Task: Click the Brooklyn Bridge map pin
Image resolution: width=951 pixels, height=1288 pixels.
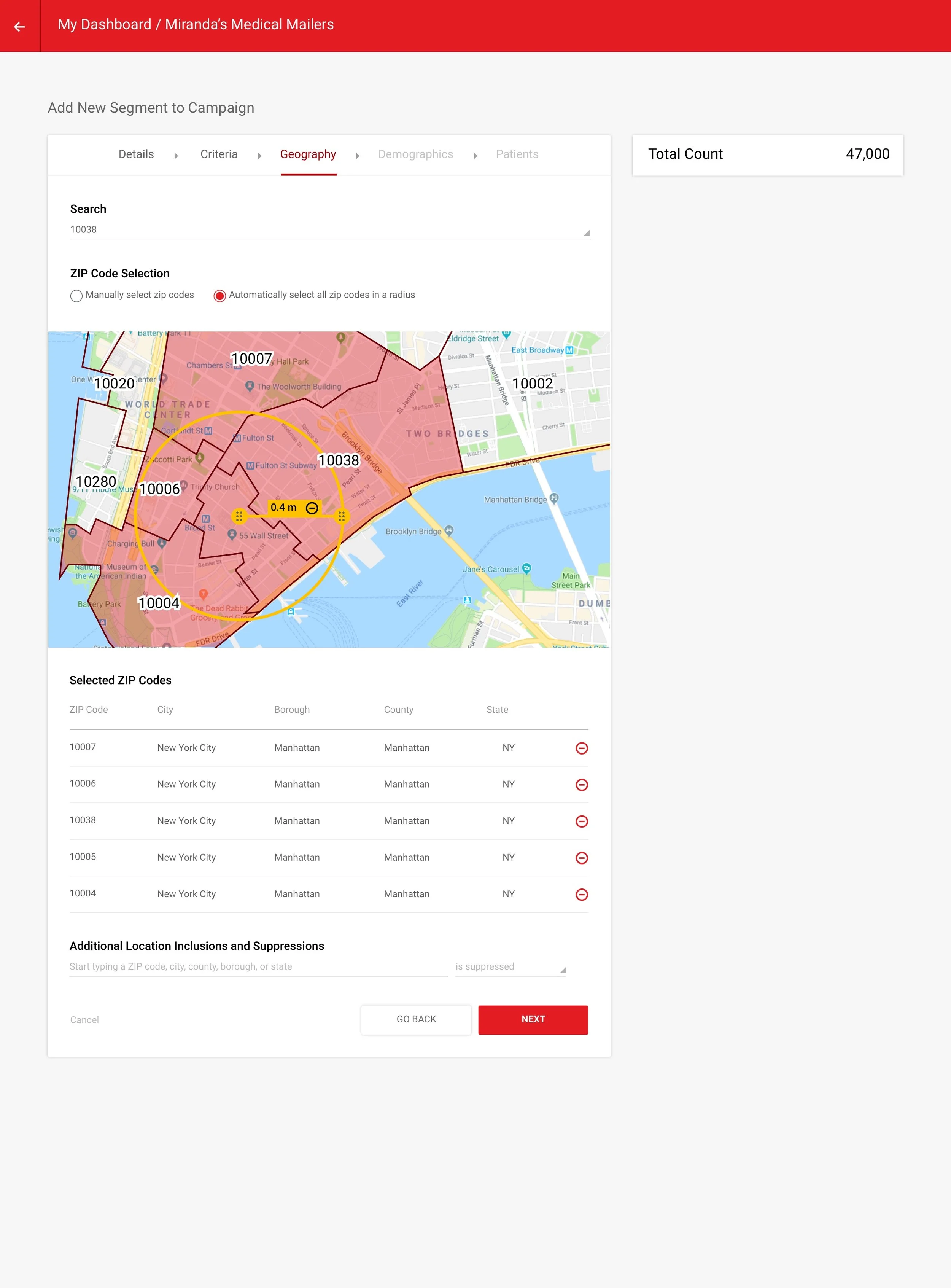Action: (449, 530)
